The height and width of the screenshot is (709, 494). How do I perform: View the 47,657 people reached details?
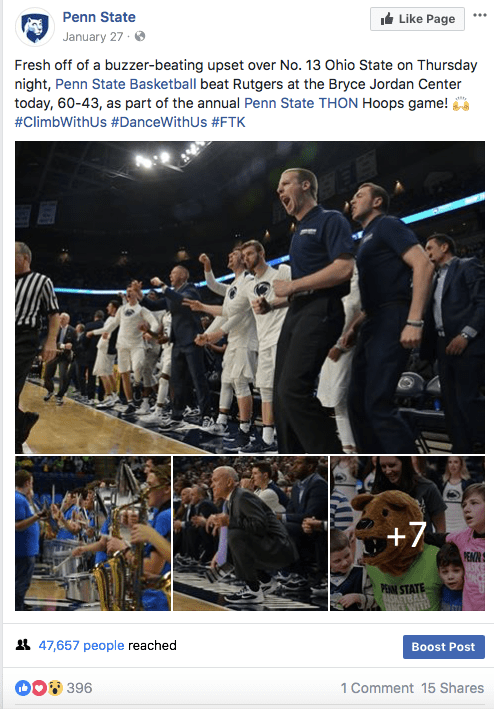[x=81, y=645]
